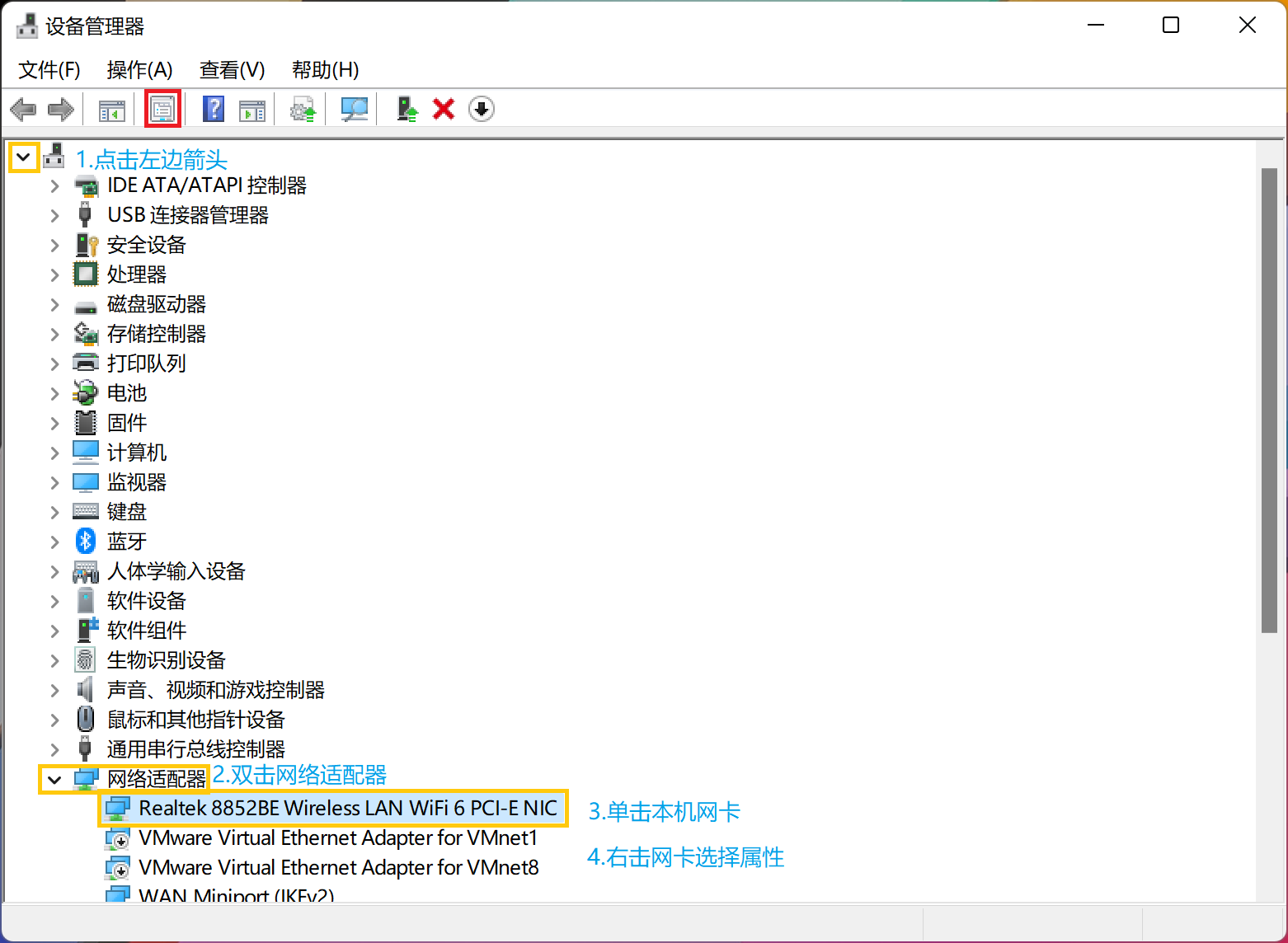
Task: Open the Properties toolbar icon
Action: click(162, 109)
